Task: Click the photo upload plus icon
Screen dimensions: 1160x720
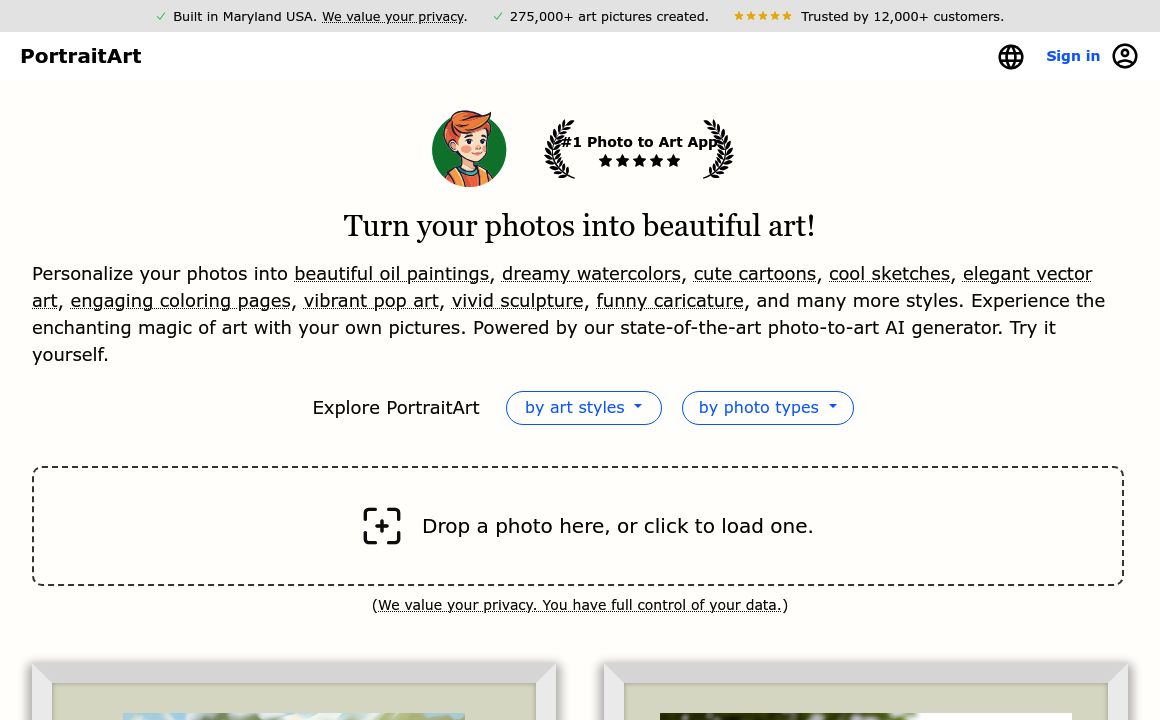Action: pos(382,526)
